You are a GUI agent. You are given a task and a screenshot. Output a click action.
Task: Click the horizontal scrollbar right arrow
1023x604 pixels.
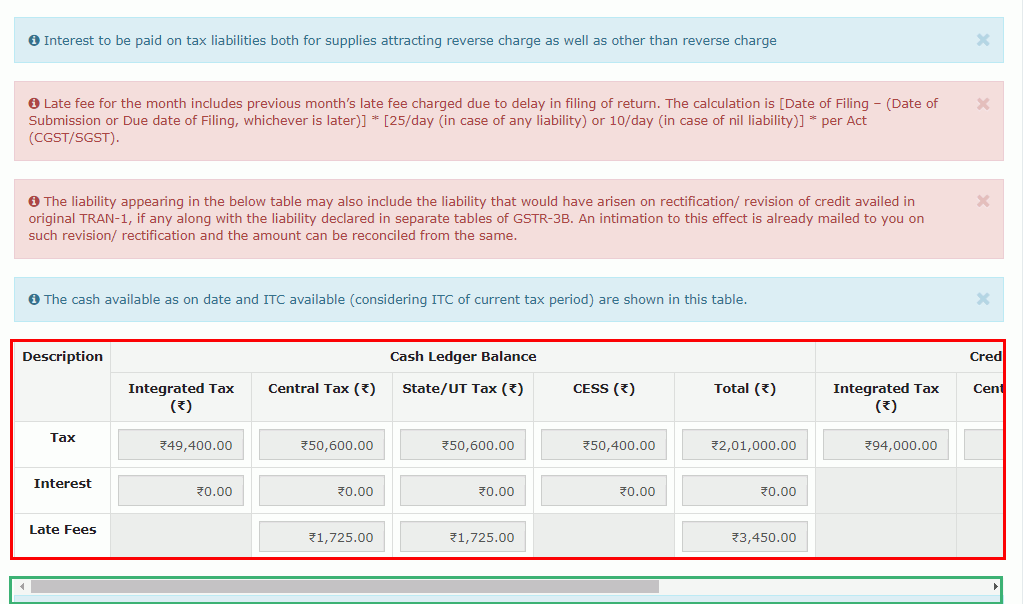(995, 587)
